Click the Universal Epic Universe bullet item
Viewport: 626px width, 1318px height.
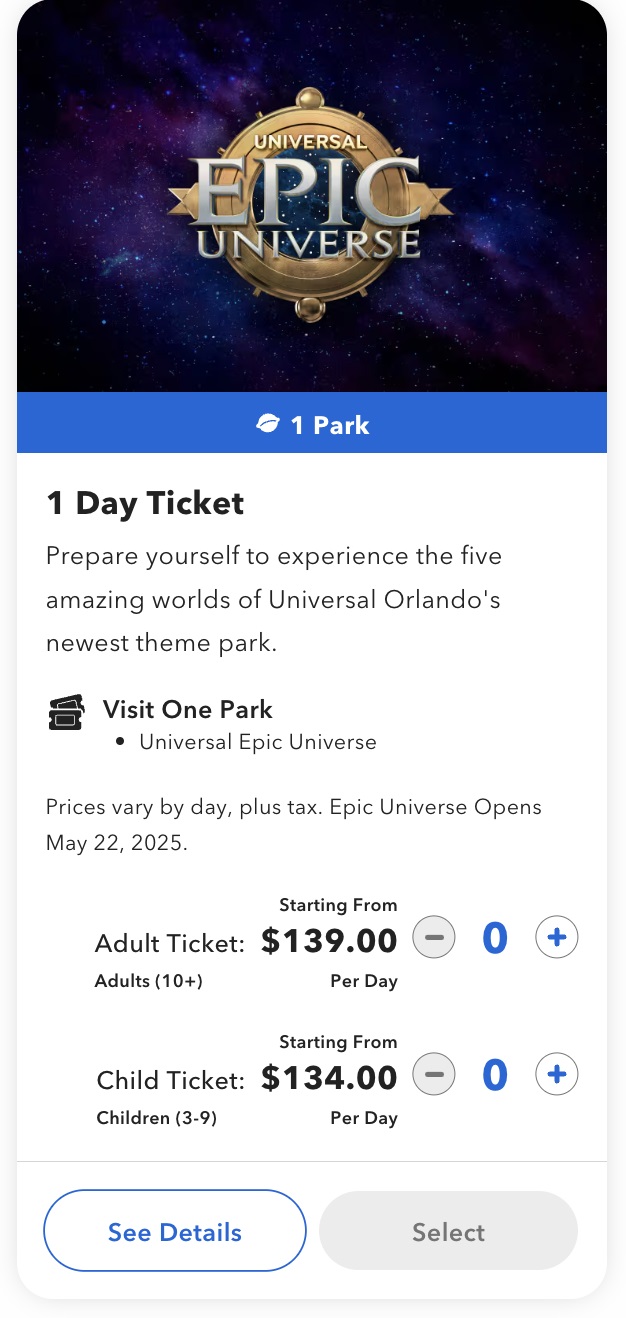coord(258,742)
